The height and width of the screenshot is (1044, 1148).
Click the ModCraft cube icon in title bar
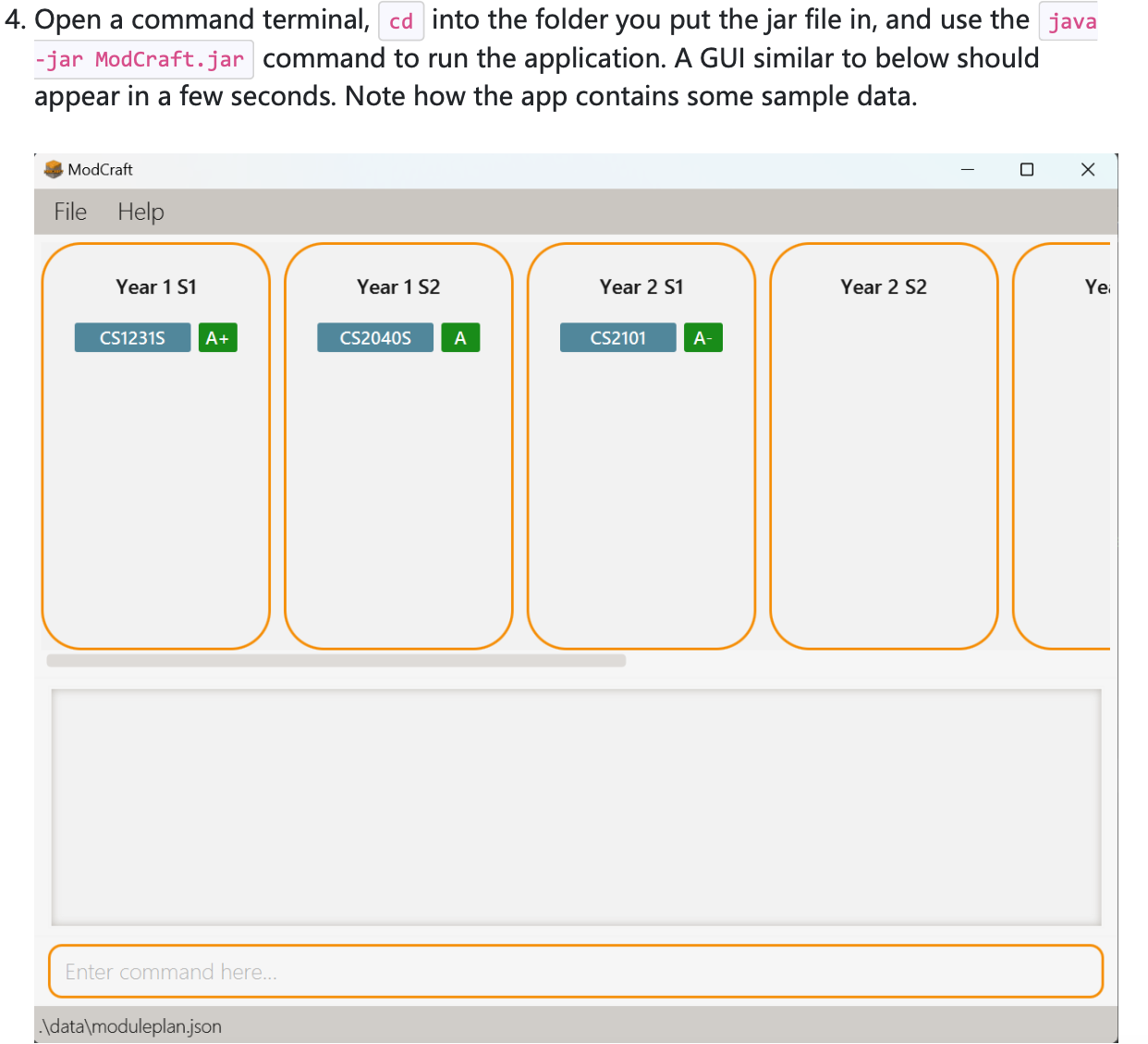coord(54,169)
